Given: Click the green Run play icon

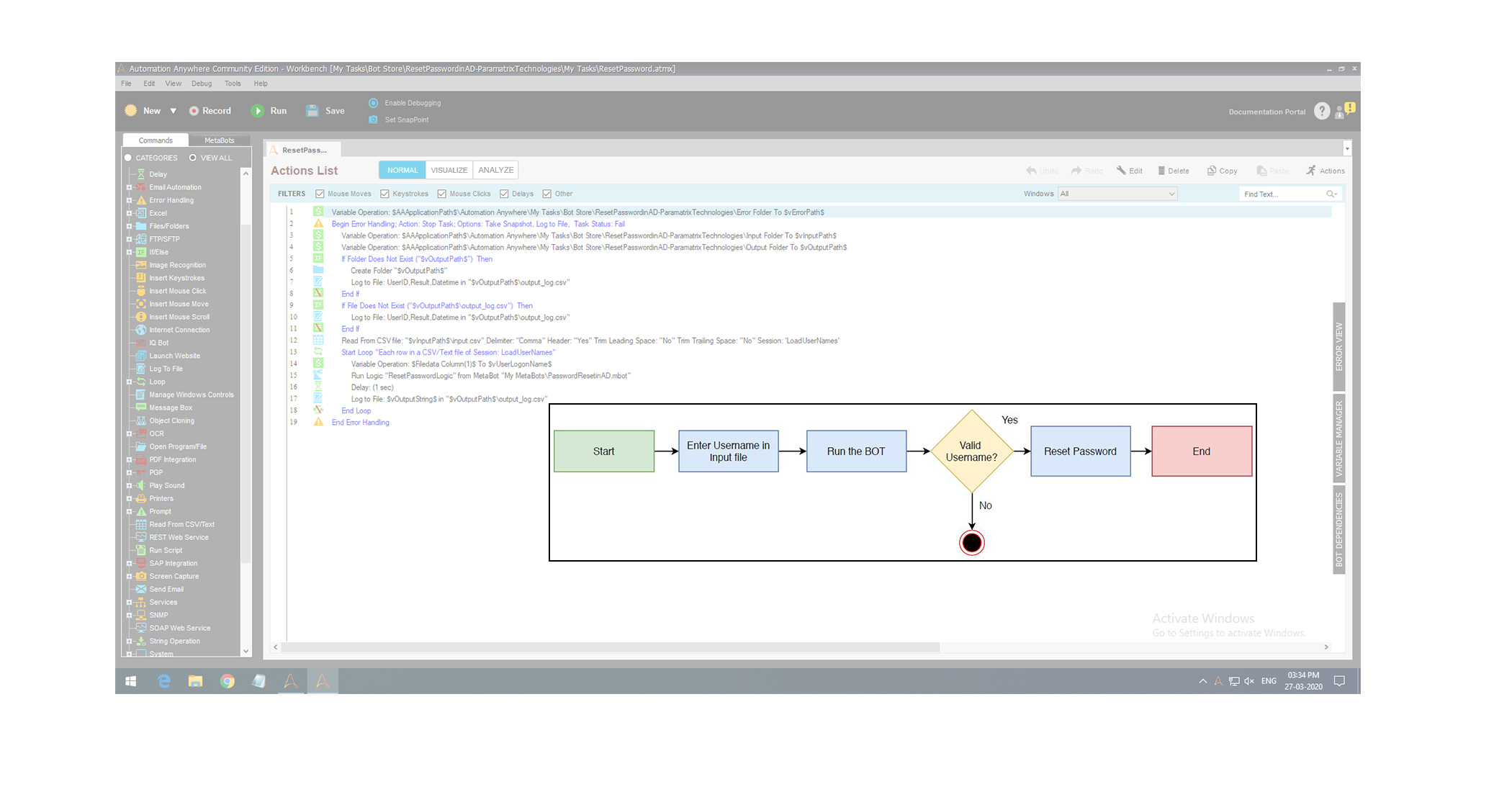Looking at the screenshot, I should 258,111.
